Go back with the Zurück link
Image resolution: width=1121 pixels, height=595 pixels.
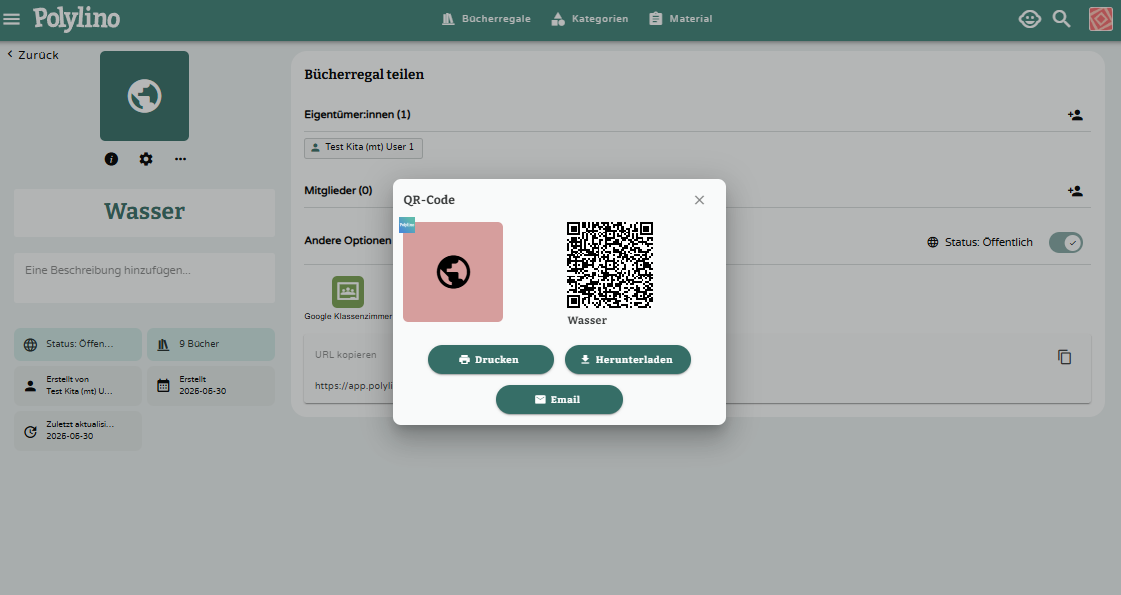(33, 55)
